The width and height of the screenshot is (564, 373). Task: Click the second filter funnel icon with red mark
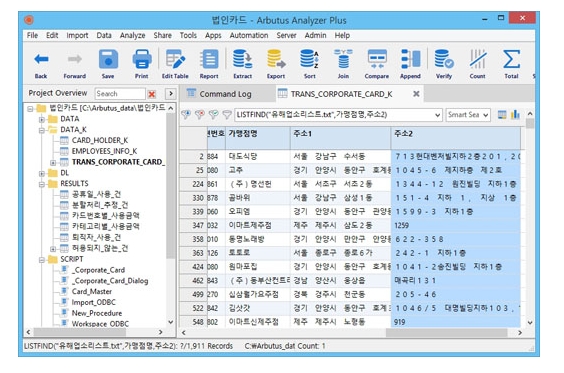(x=200, y=115)
